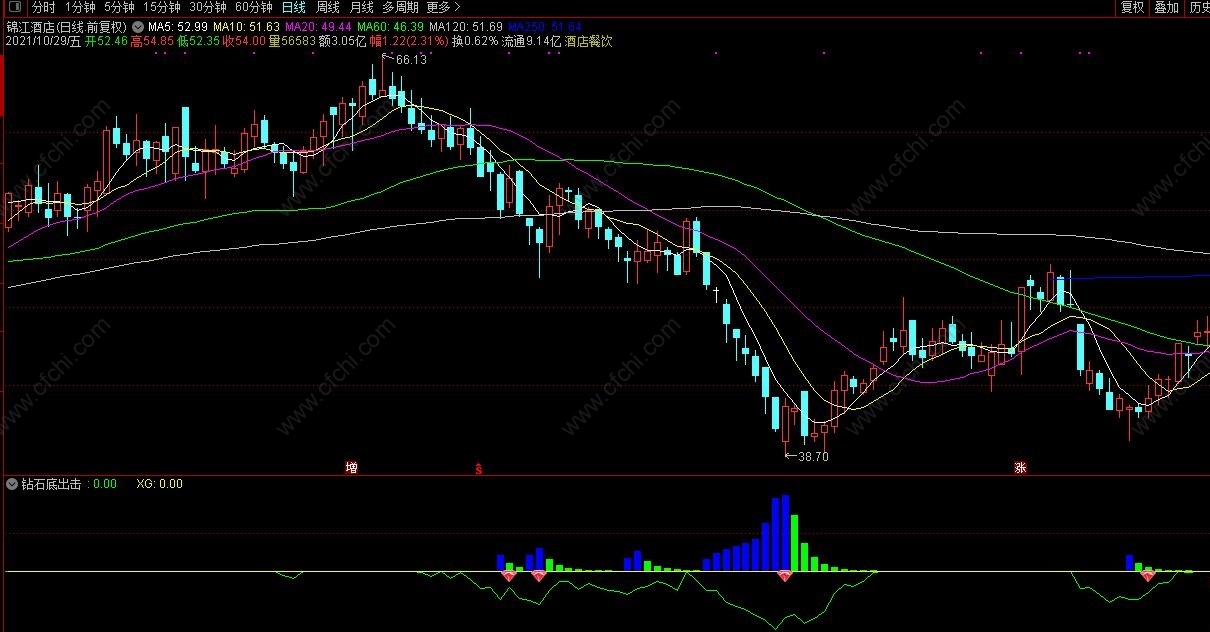Click the float shares 流通9.14亿
Screen dimensions: 1210x632
[x=531, y=42]
